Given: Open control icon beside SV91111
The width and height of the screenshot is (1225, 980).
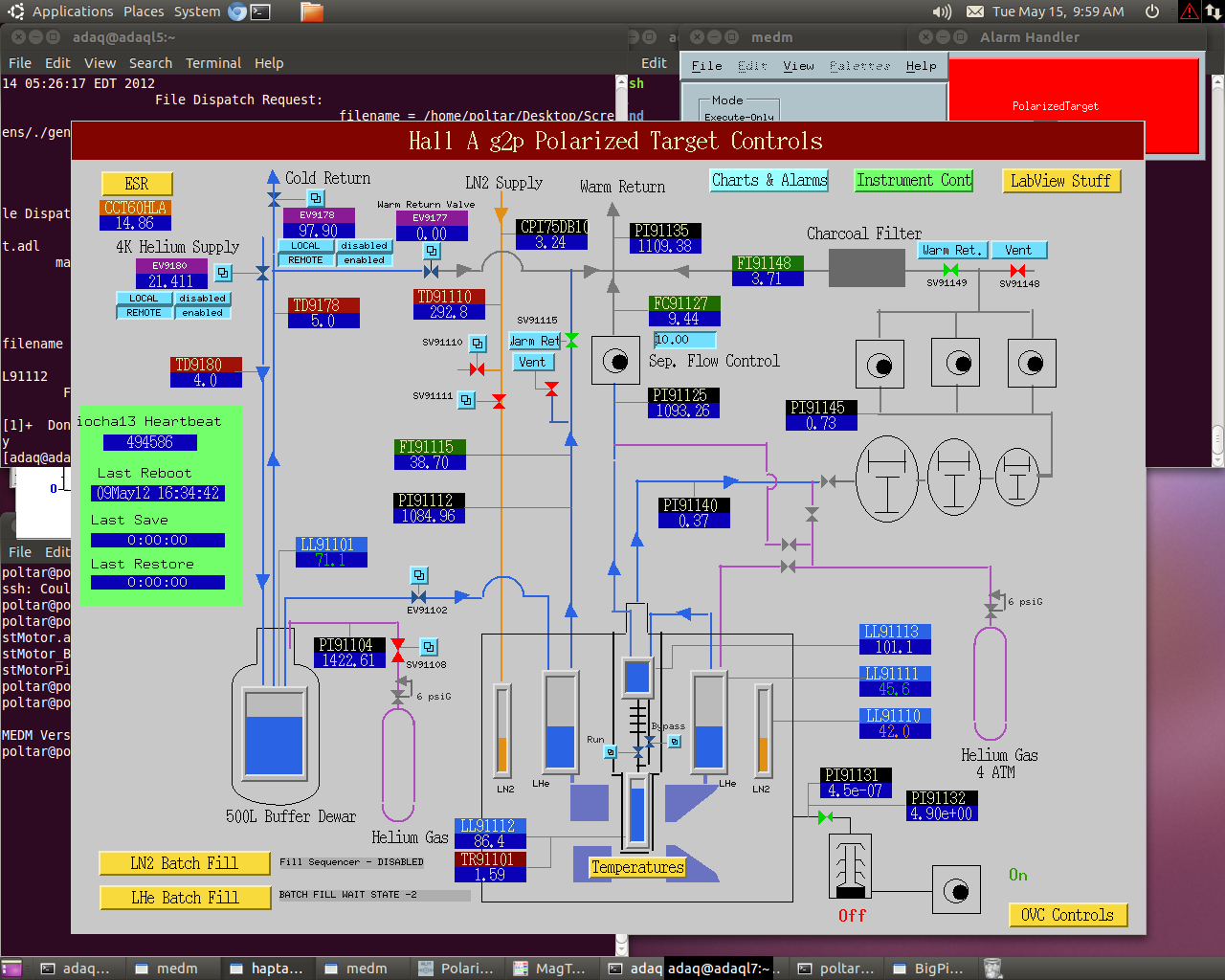Looking at the screenshot, I should [466, 400].
